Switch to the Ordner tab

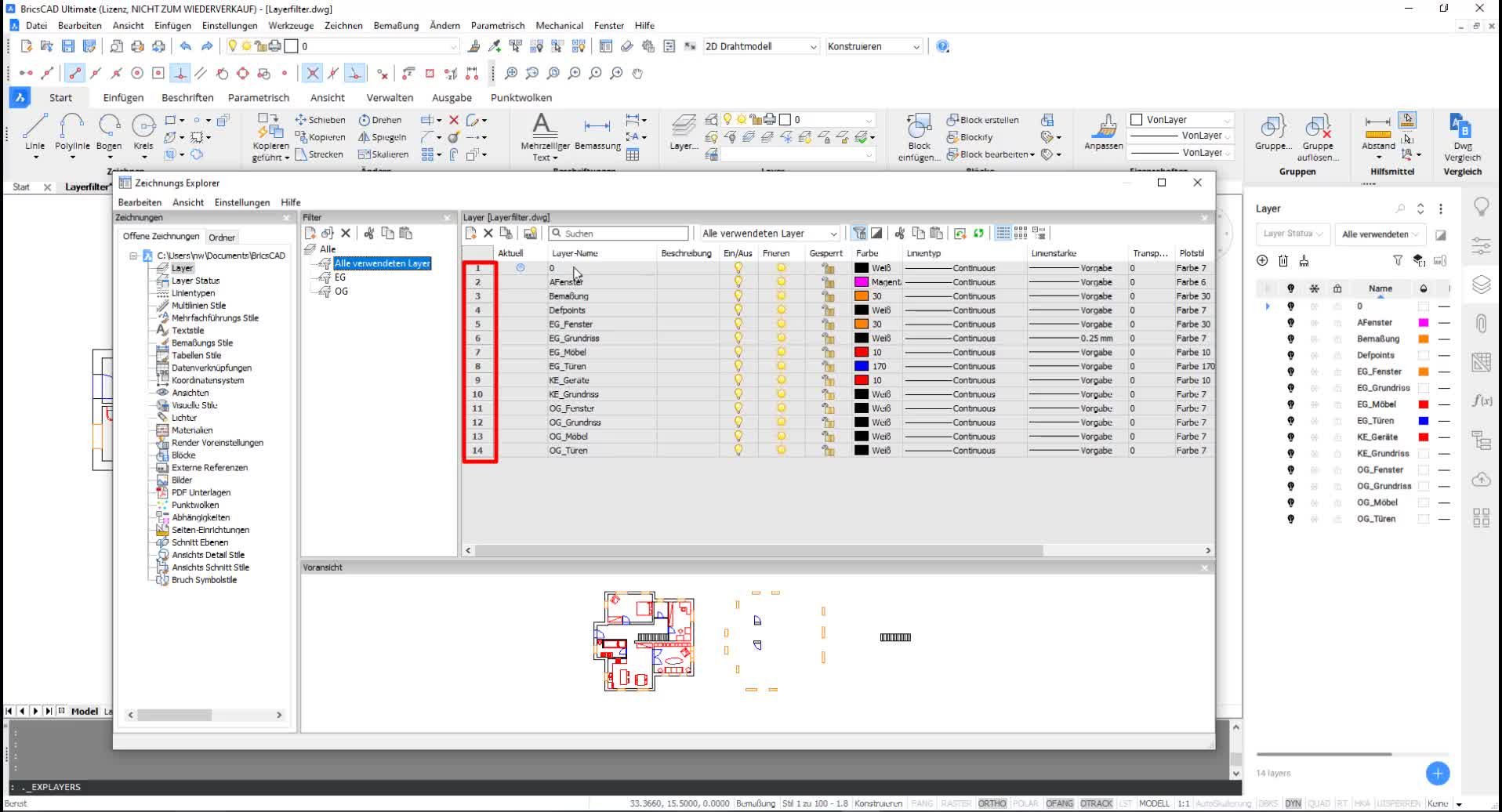click(x=222, y=237)
